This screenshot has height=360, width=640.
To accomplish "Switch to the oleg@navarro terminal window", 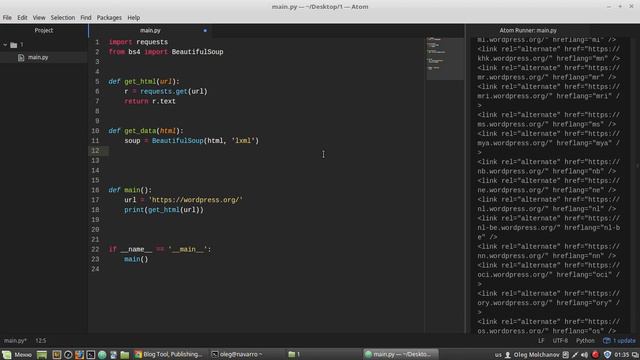I will 237,354.
